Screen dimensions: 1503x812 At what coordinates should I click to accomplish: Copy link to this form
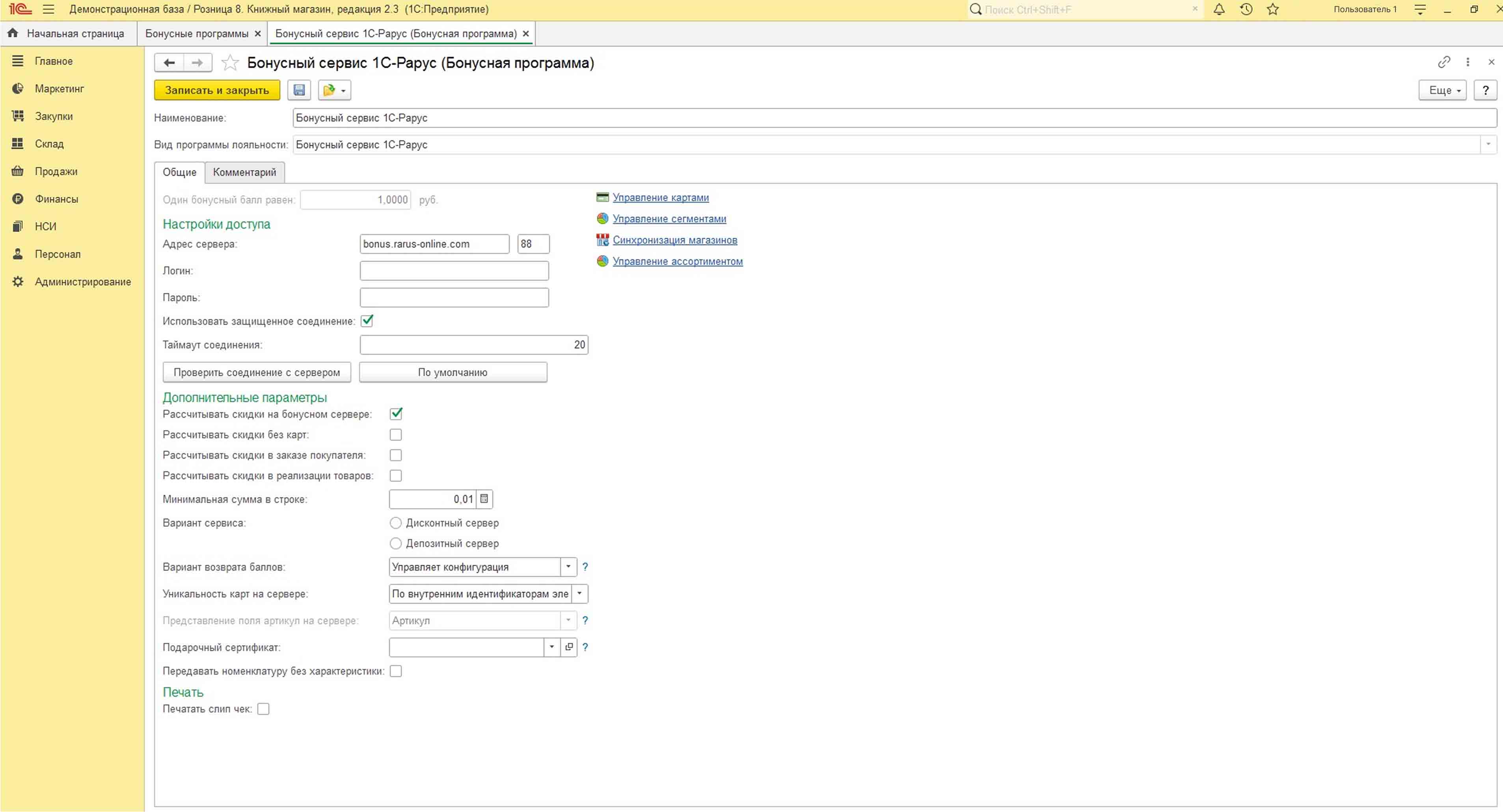1444,62
